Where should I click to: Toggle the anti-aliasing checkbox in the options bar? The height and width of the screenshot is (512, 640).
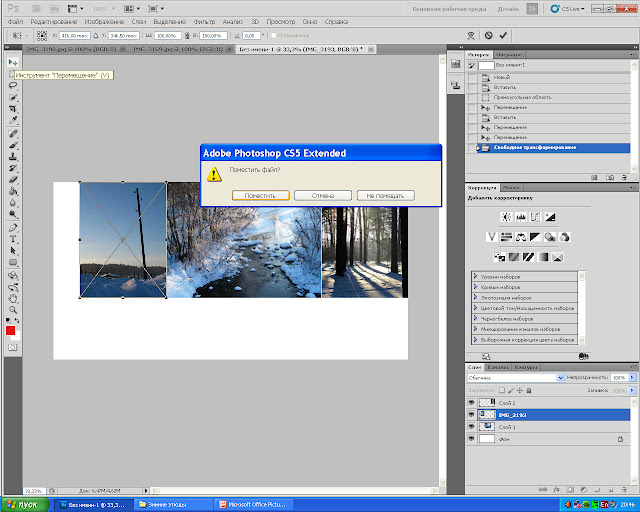pos(274,36)
